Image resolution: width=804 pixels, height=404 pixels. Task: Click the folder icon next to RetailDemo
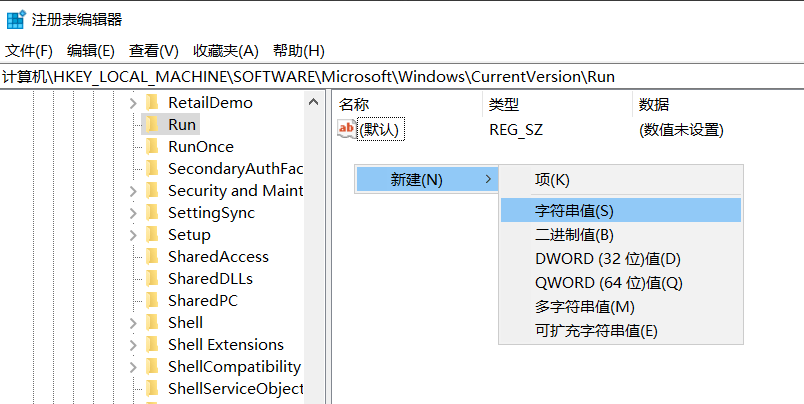click(x=152, y=102)
